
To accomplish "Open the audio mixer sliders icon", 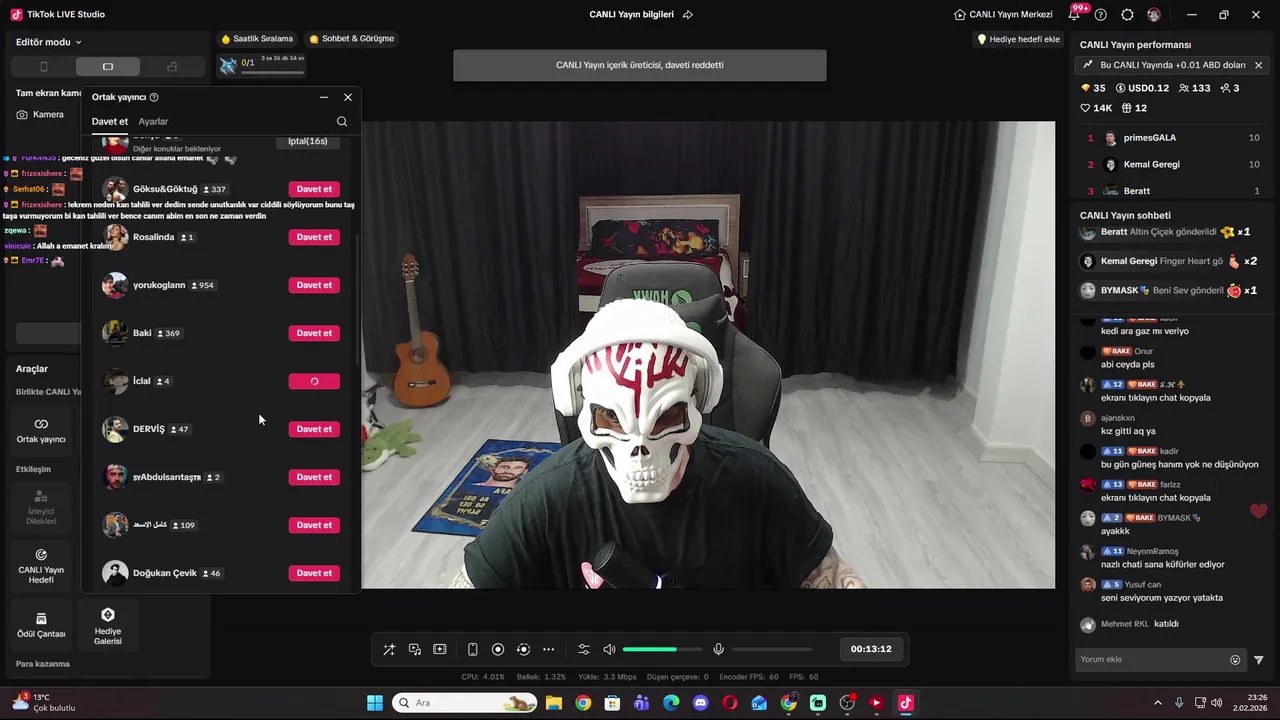I will (584, 649).
